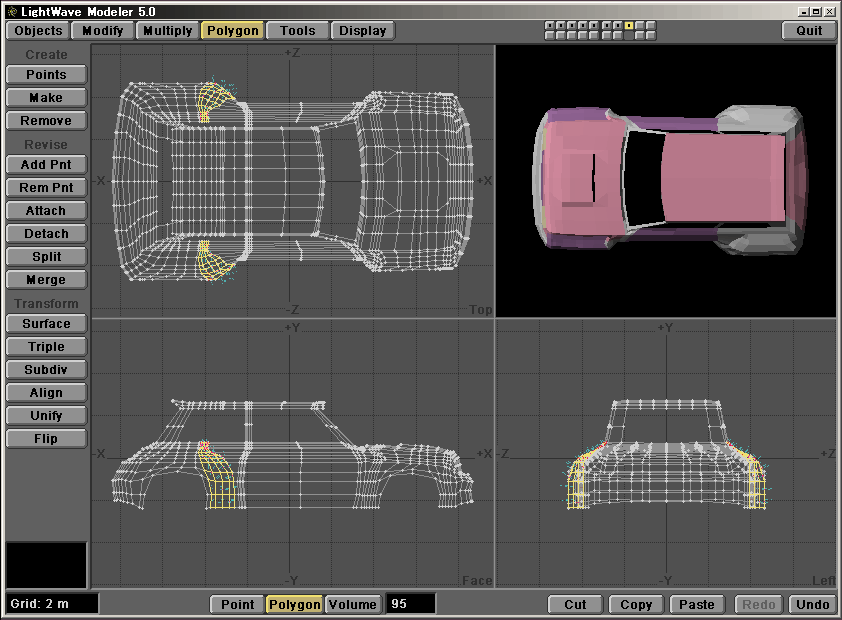842x620 pixels.
Task: Open the Tools tab
Action: [297, 30]
